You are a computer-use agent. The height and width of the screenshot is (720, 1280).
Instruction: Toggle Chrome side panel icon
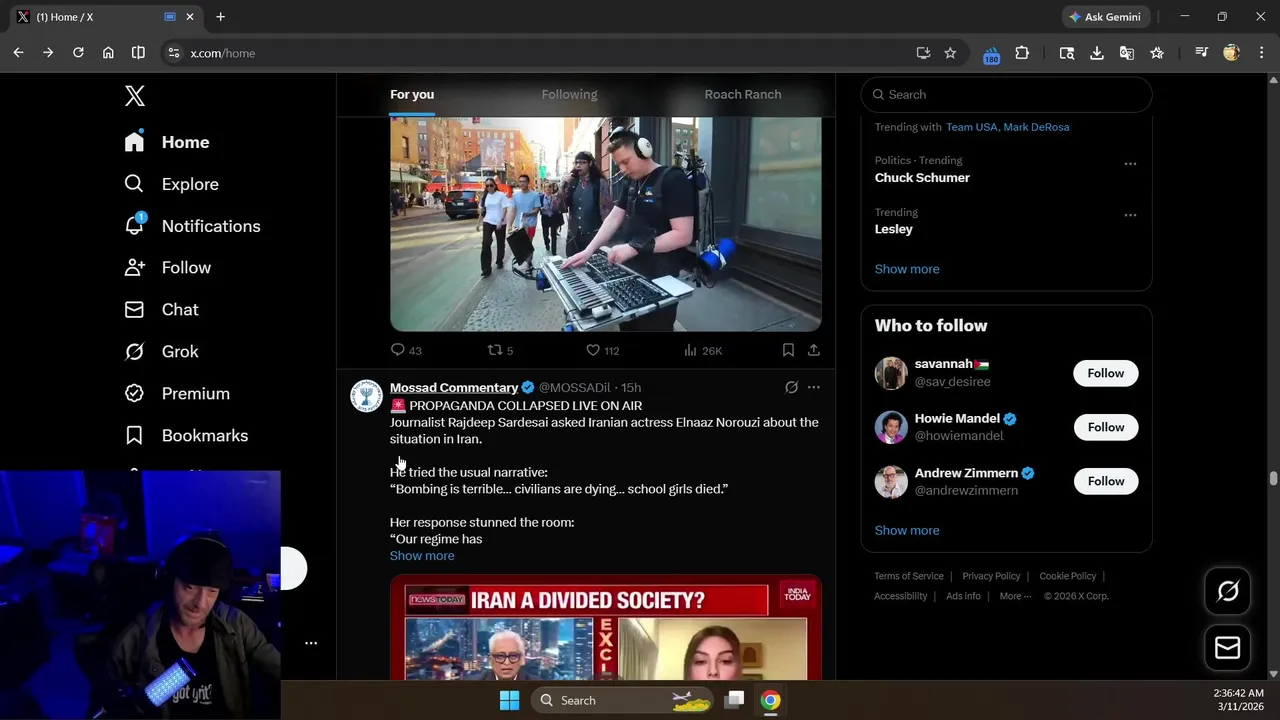138,53
